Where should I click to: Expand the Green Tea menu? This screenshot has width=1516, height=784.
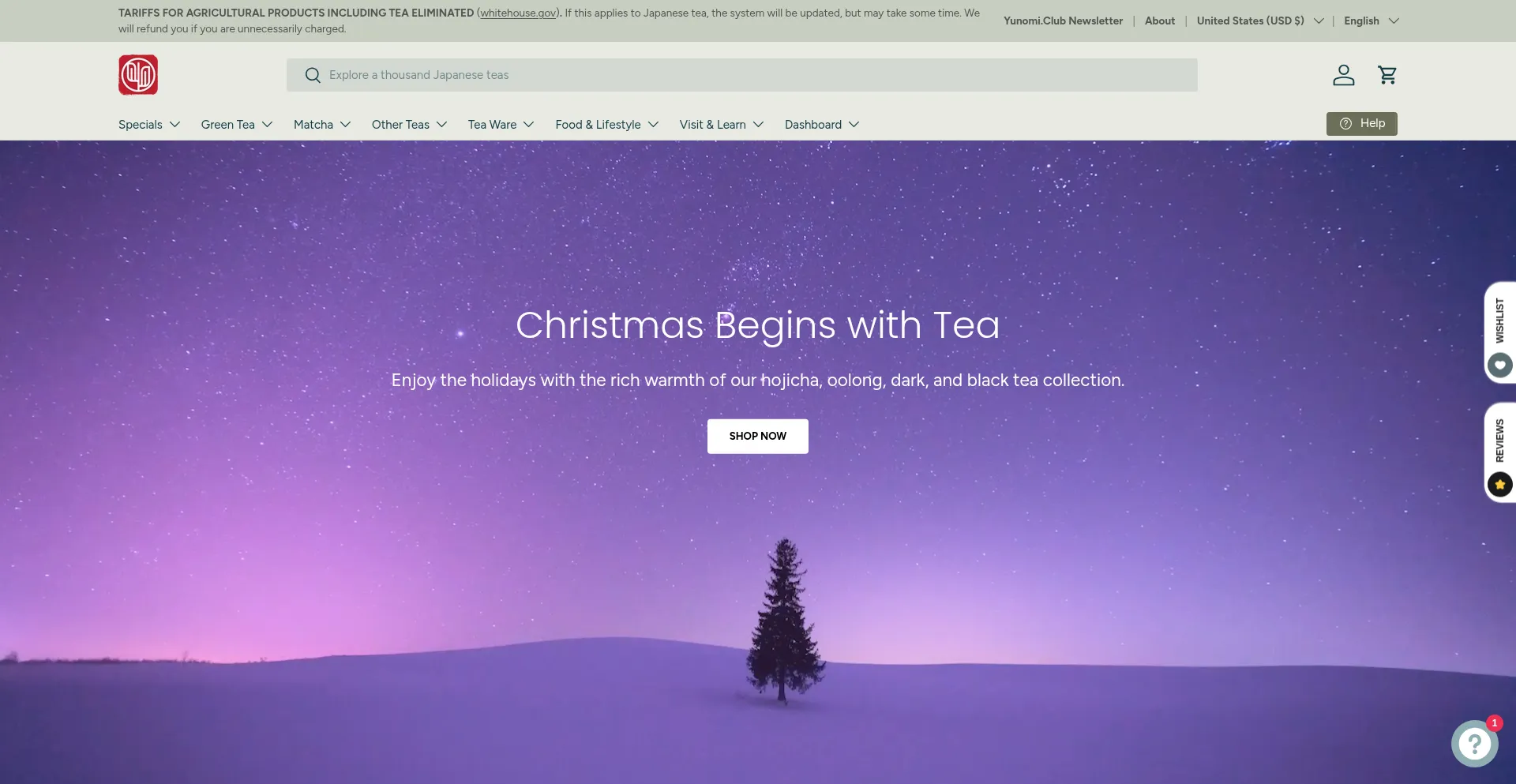coord(237,125)
